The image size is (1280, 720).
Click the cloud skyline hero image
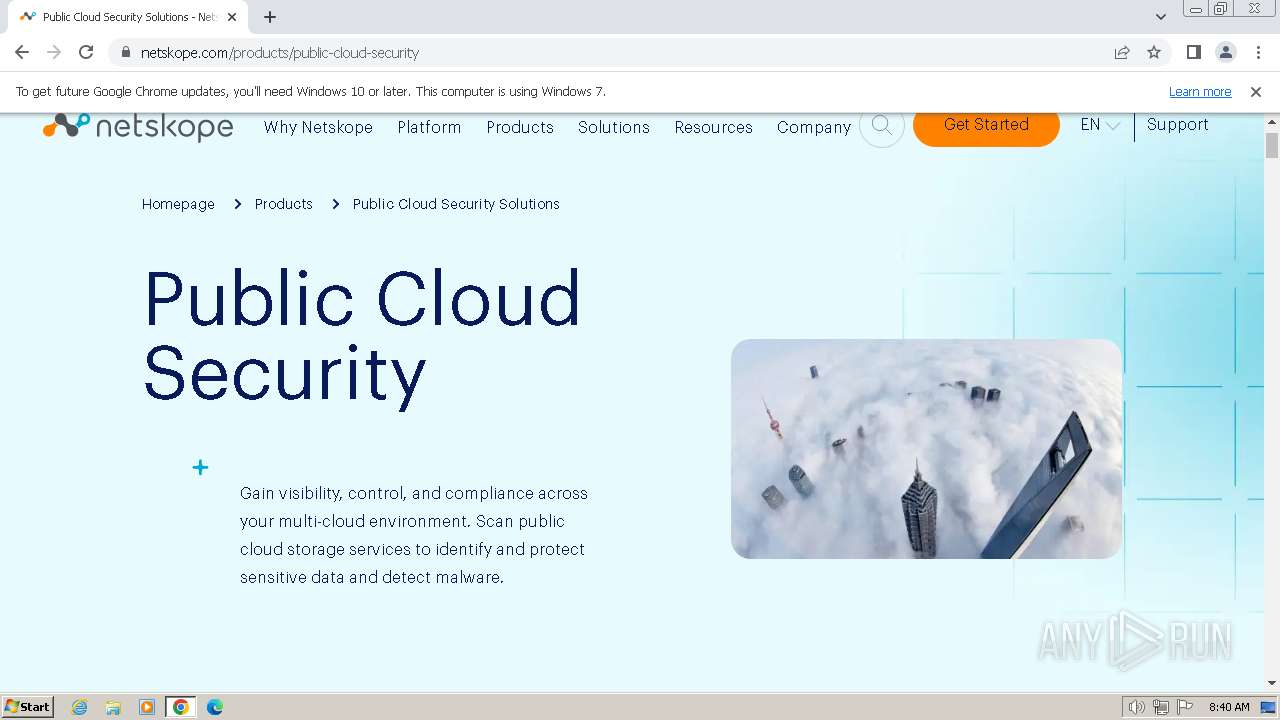pyautogui.click(x=927, y=449)
